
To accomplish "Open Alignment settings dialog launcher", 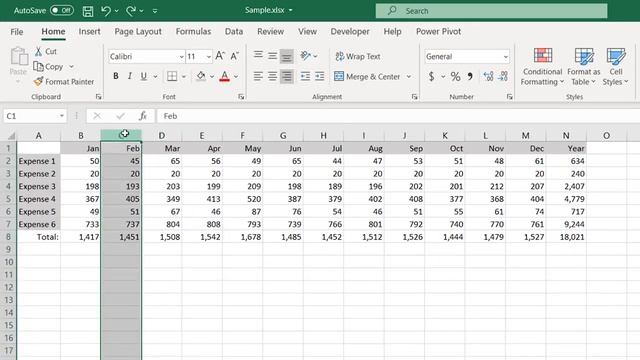I will [414, 97].
